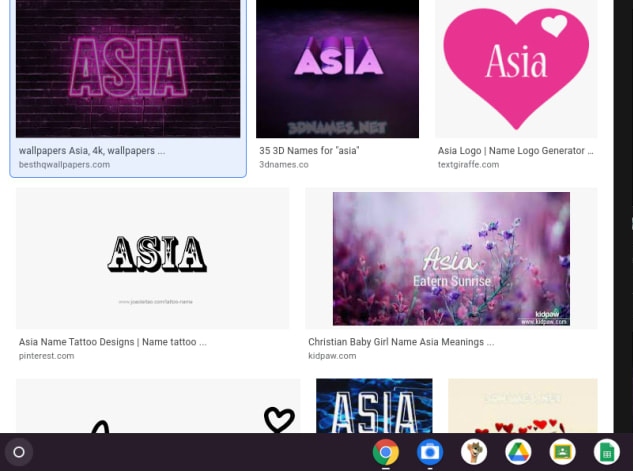Open the Asia Eatern Sunrise flower image
The width and height of the screenshot is (633, 471).
click(x=451, y=258)
